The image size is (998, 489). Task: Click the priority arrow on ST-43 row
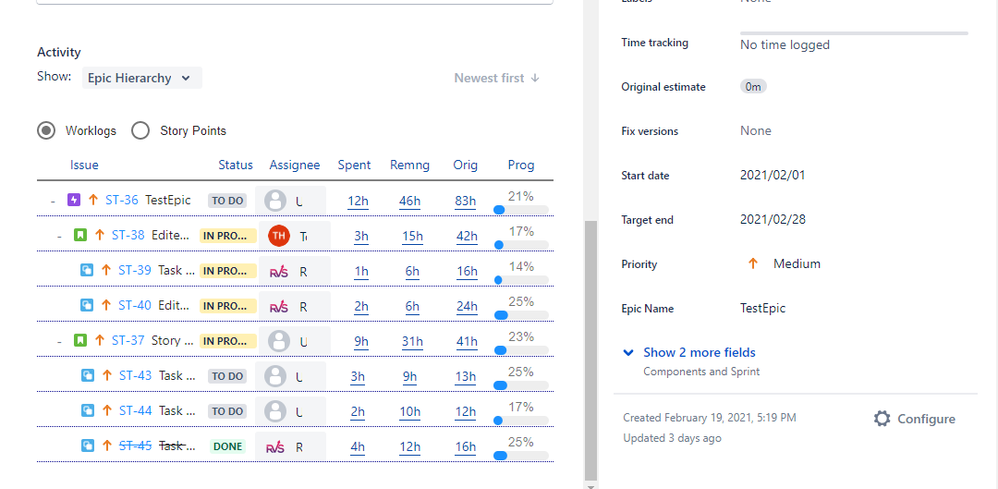[x=106, y=376]
